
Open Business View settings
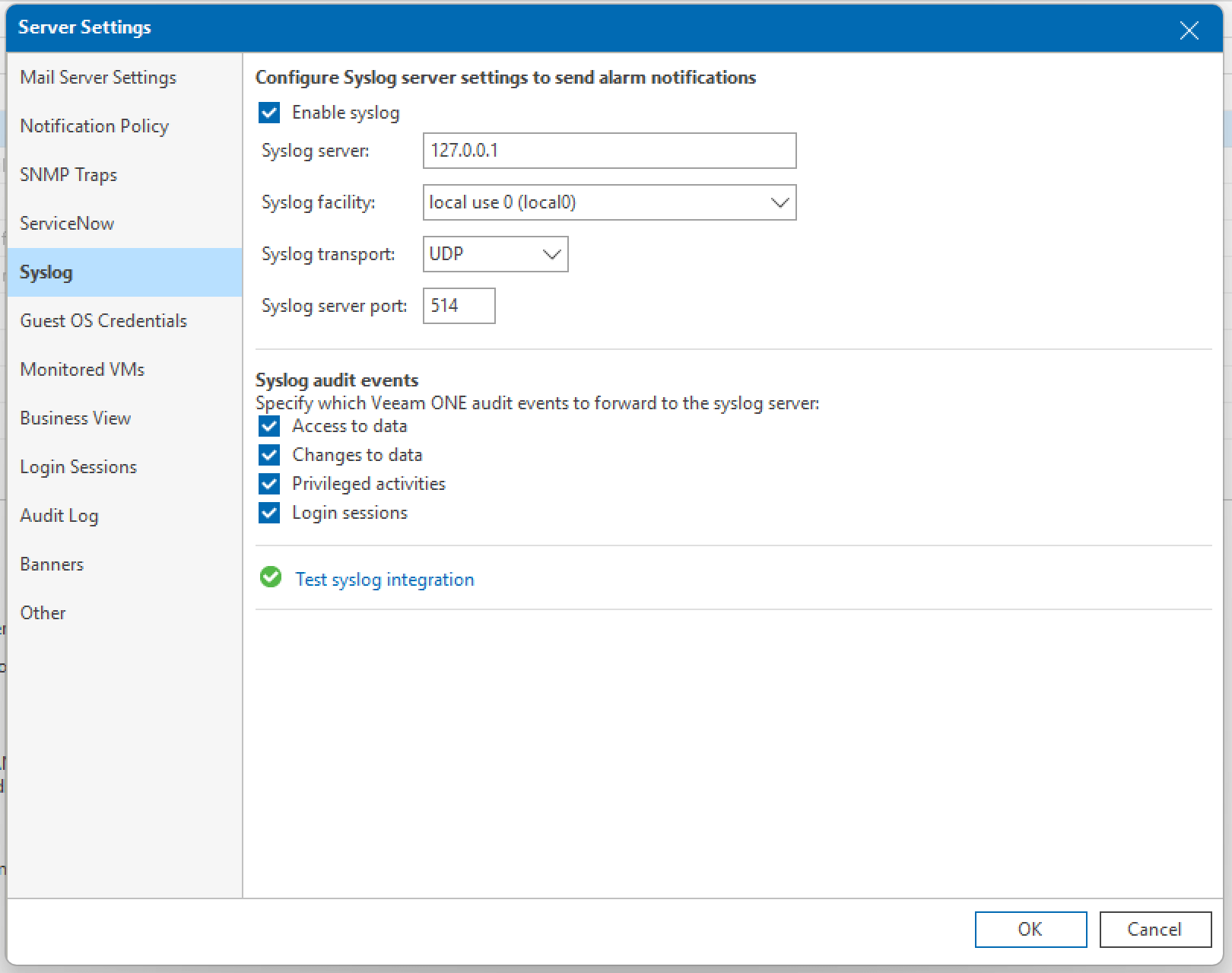click(x=75, y=418)
